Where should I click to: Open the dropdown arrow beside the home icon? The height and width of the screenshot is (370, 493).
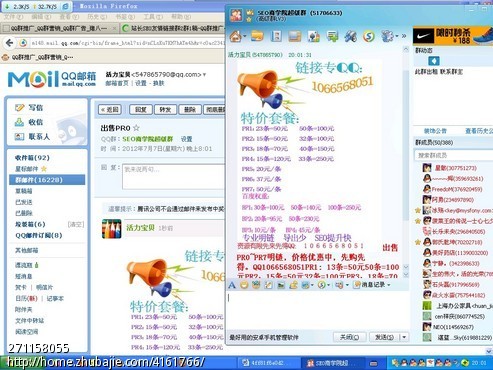point(245,36)
